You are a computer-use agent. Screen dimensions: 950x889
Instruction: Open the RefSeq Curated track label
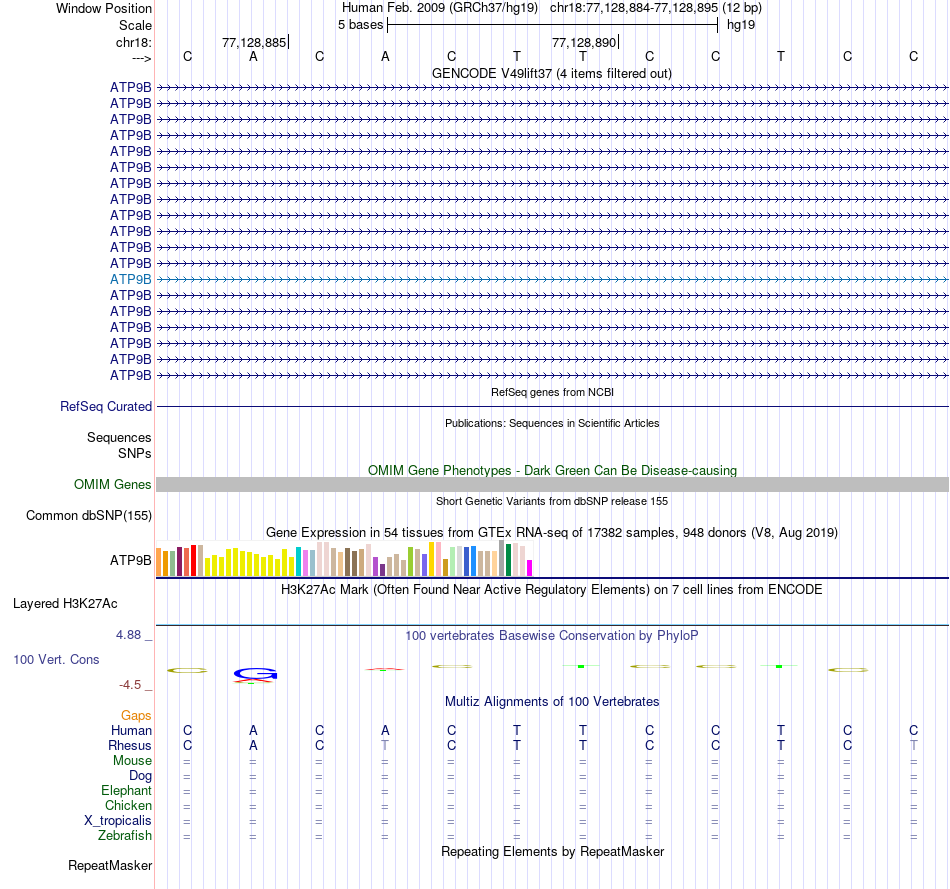click(105, 407)
